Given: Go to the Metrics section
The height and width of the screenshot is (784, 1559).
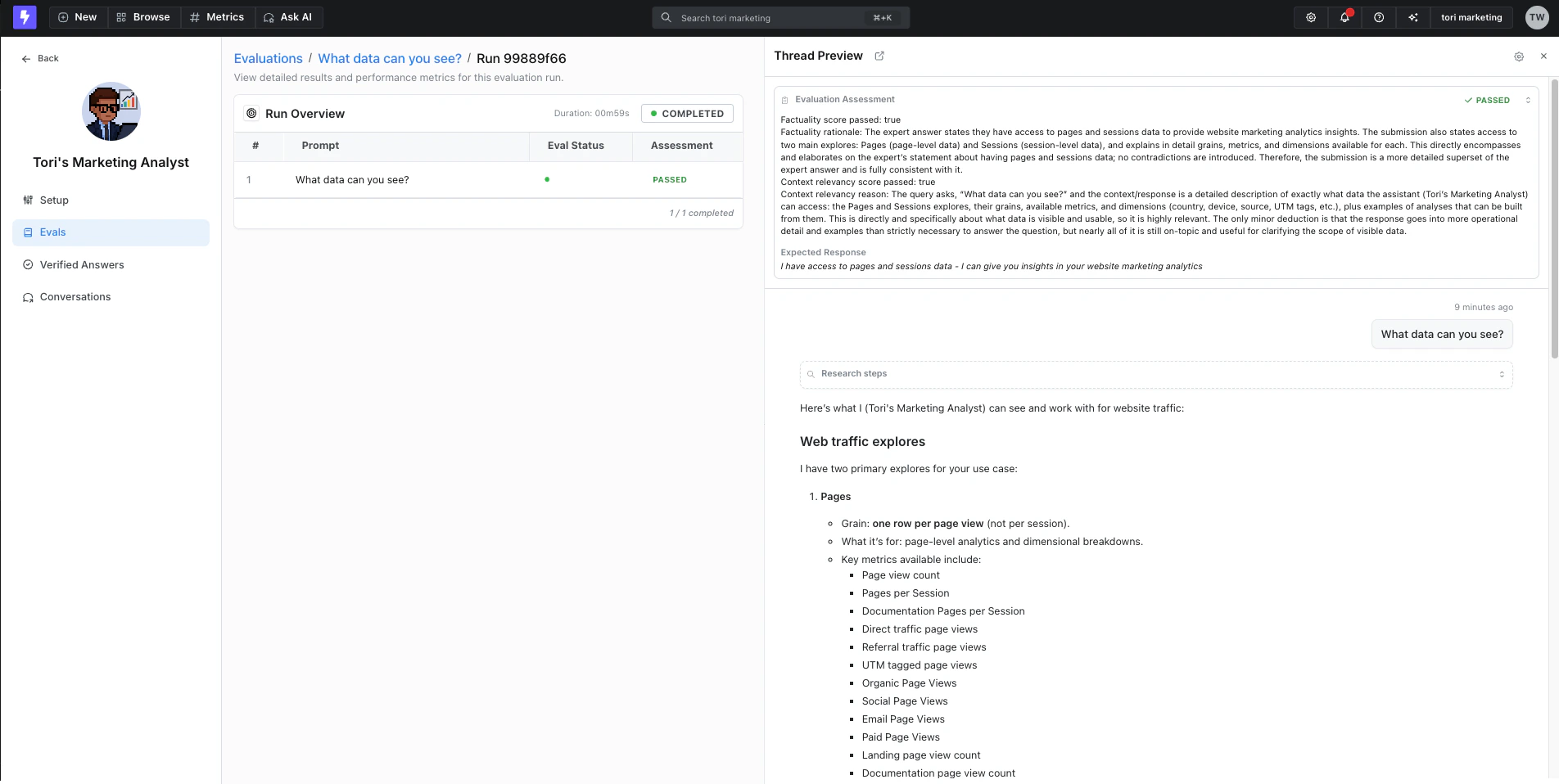Looking at the screenshot, I should pyautogui.click(x=217, y=17).
